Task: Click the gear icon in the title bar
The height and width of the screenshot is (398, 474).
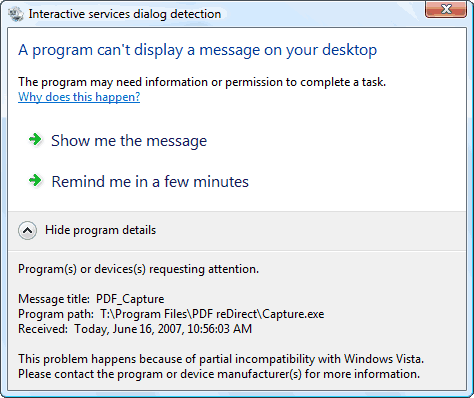Action: (16, 14)
